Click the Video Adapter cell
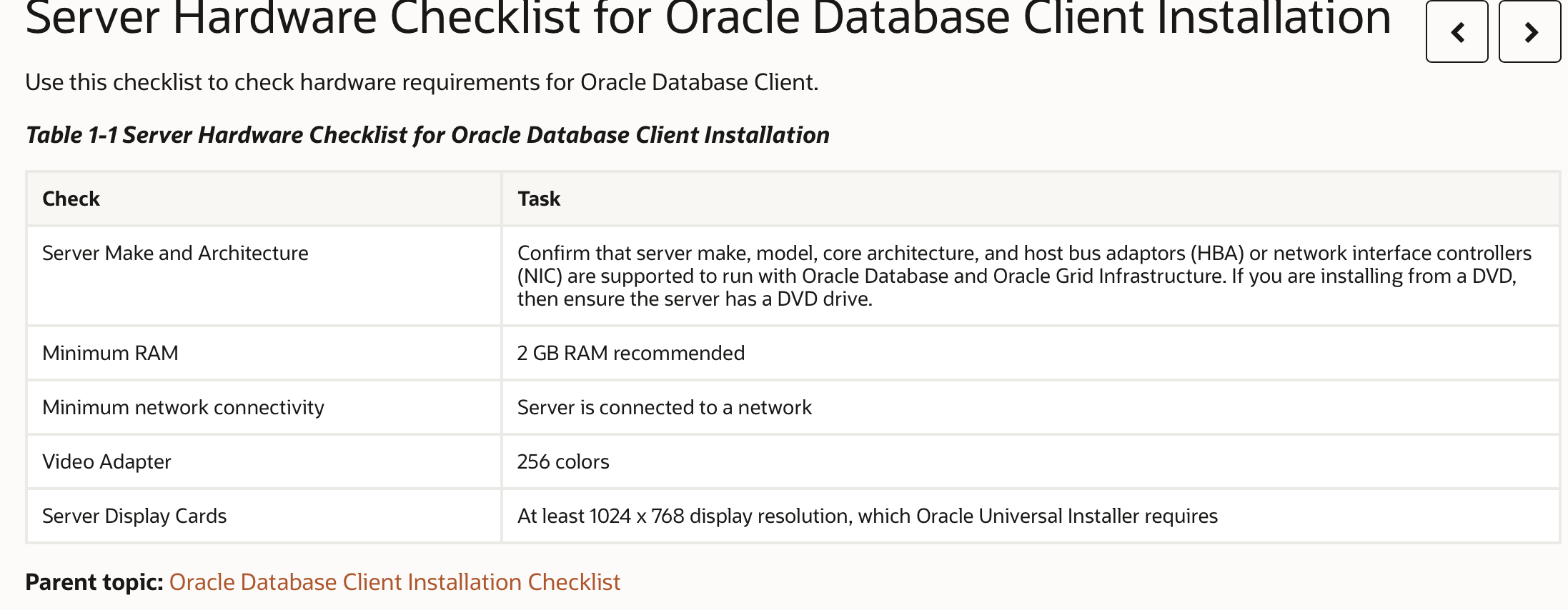 coord(106,461)
